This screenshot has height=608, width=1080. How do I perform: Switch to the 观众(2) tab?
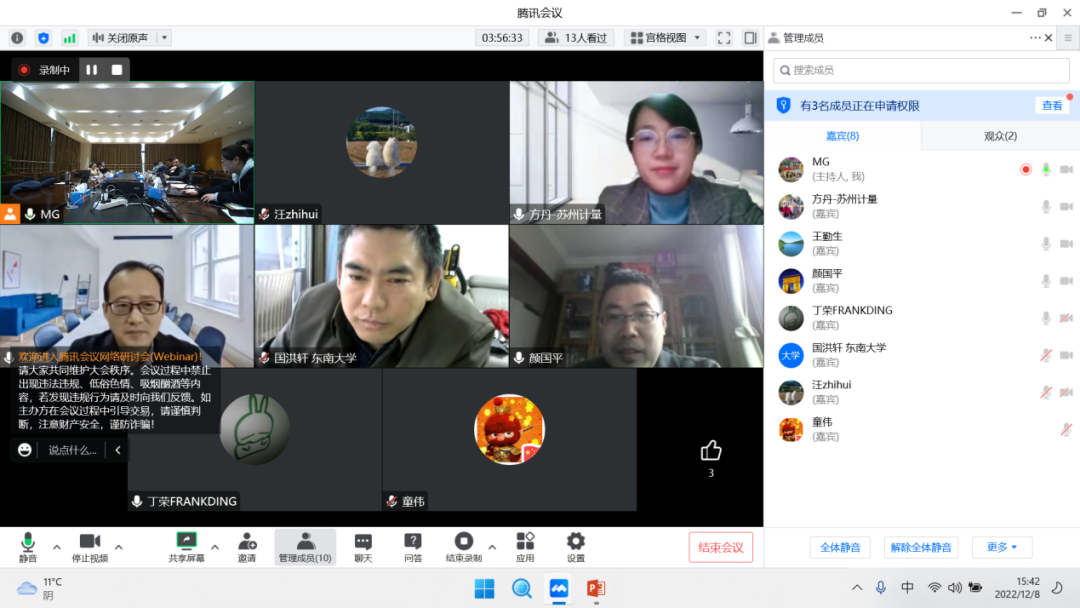[x=1000, y=135]
